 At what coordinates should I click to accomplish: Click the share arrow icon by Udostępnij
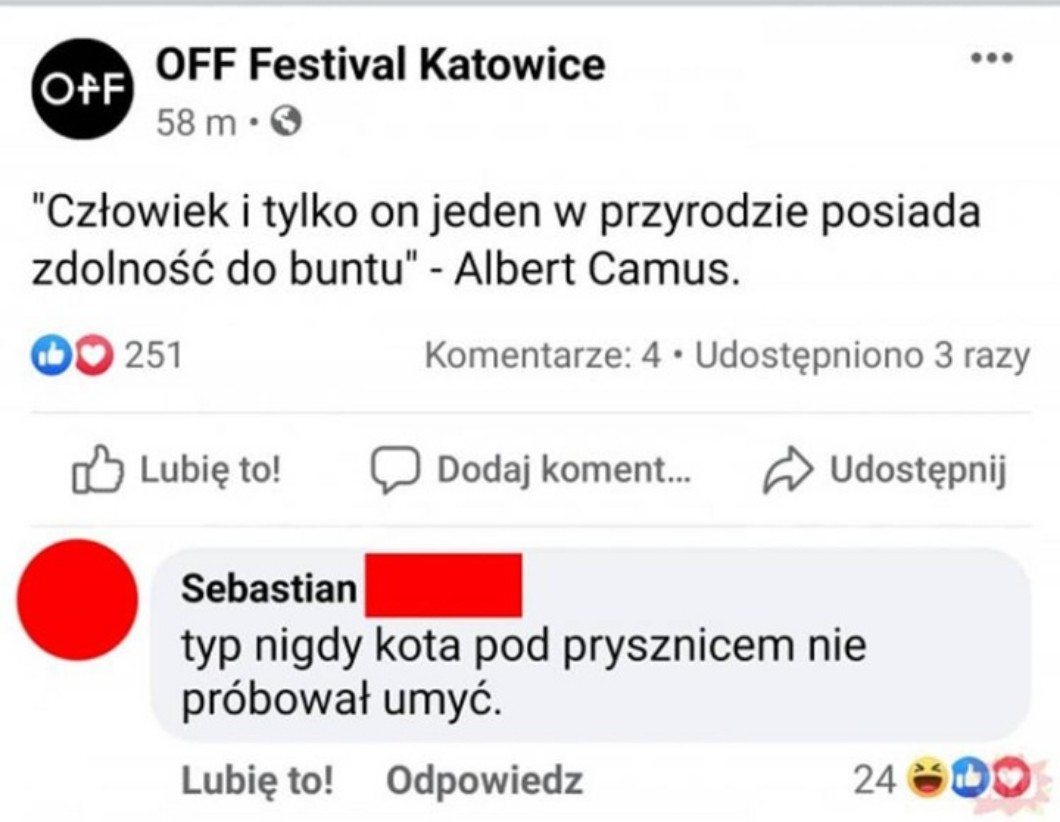[786, 471]
